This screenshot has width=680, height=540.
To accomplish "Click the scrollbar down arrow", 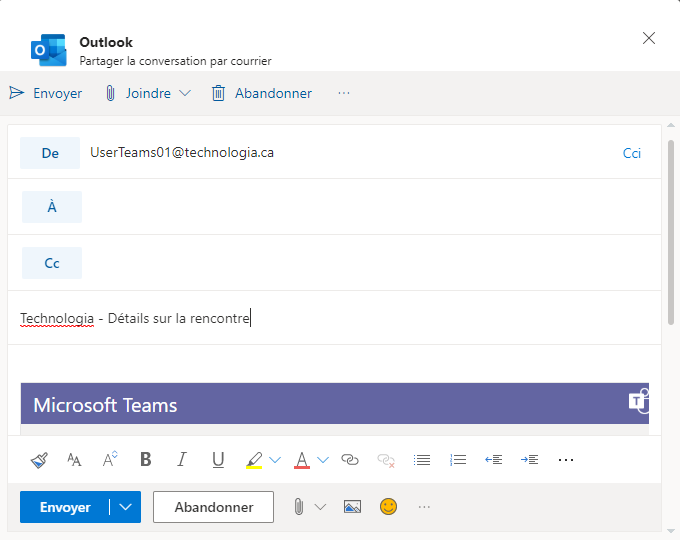I will click(x=671, y=531).
